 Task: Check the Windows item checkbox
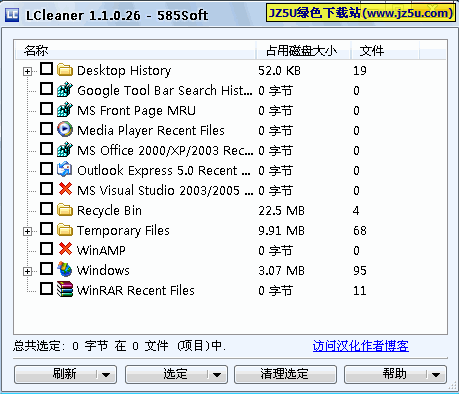pyautogui.click(x=46, y=269)
